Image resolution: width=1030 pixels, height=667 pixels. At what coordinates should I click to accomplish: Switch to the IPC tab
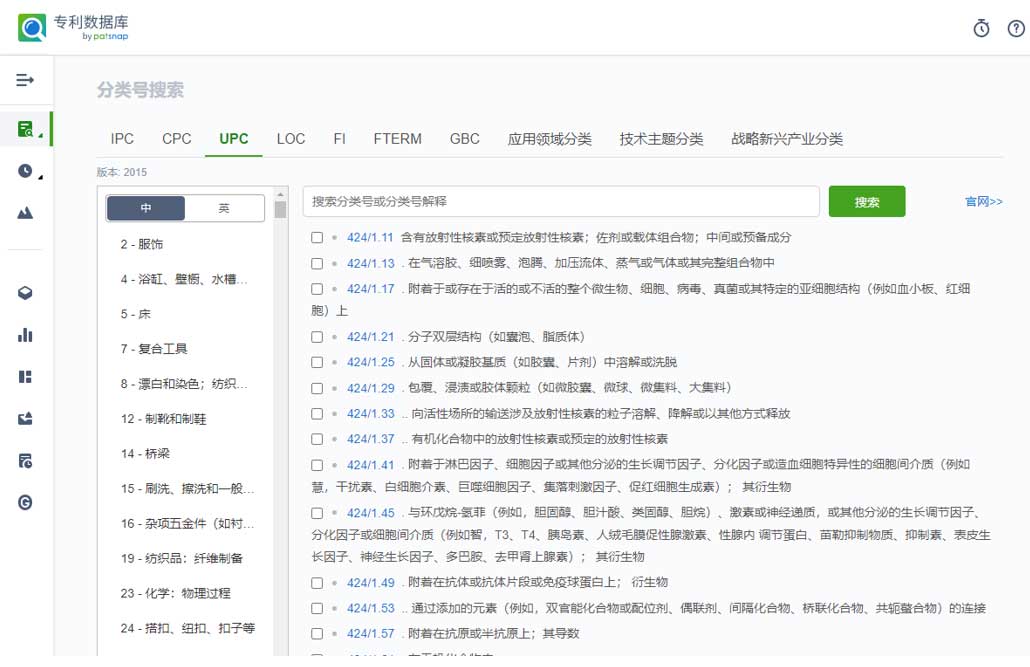coord(122,139)
